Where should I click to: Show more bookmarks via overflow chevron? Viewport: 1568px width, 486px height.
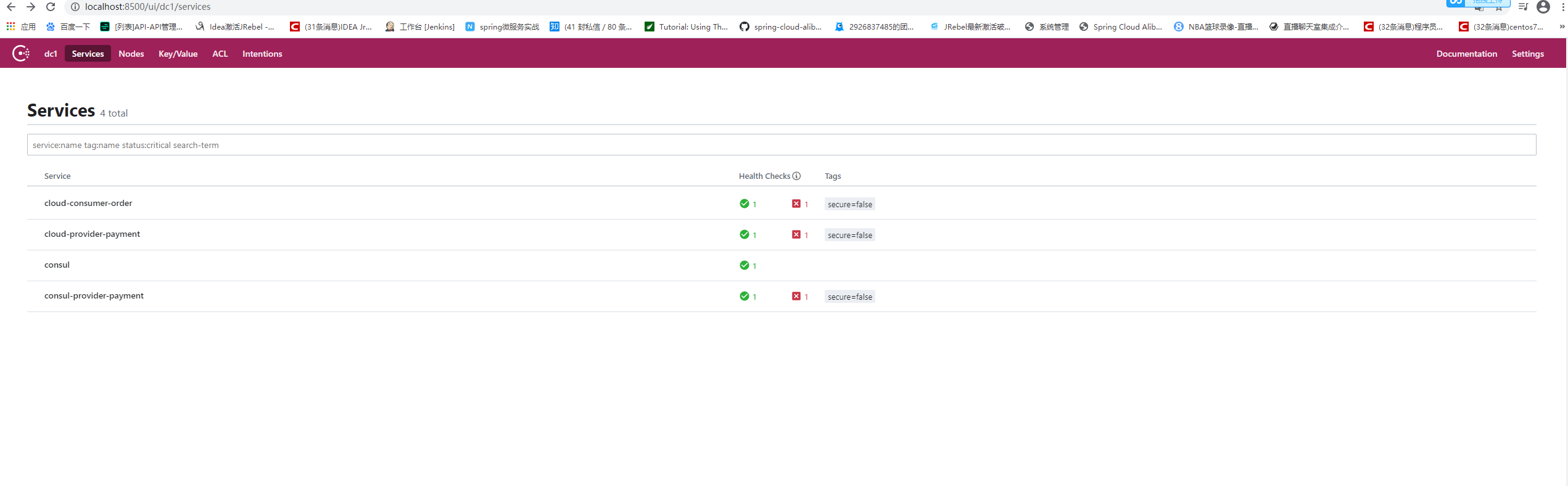(x=1562, y=27)
